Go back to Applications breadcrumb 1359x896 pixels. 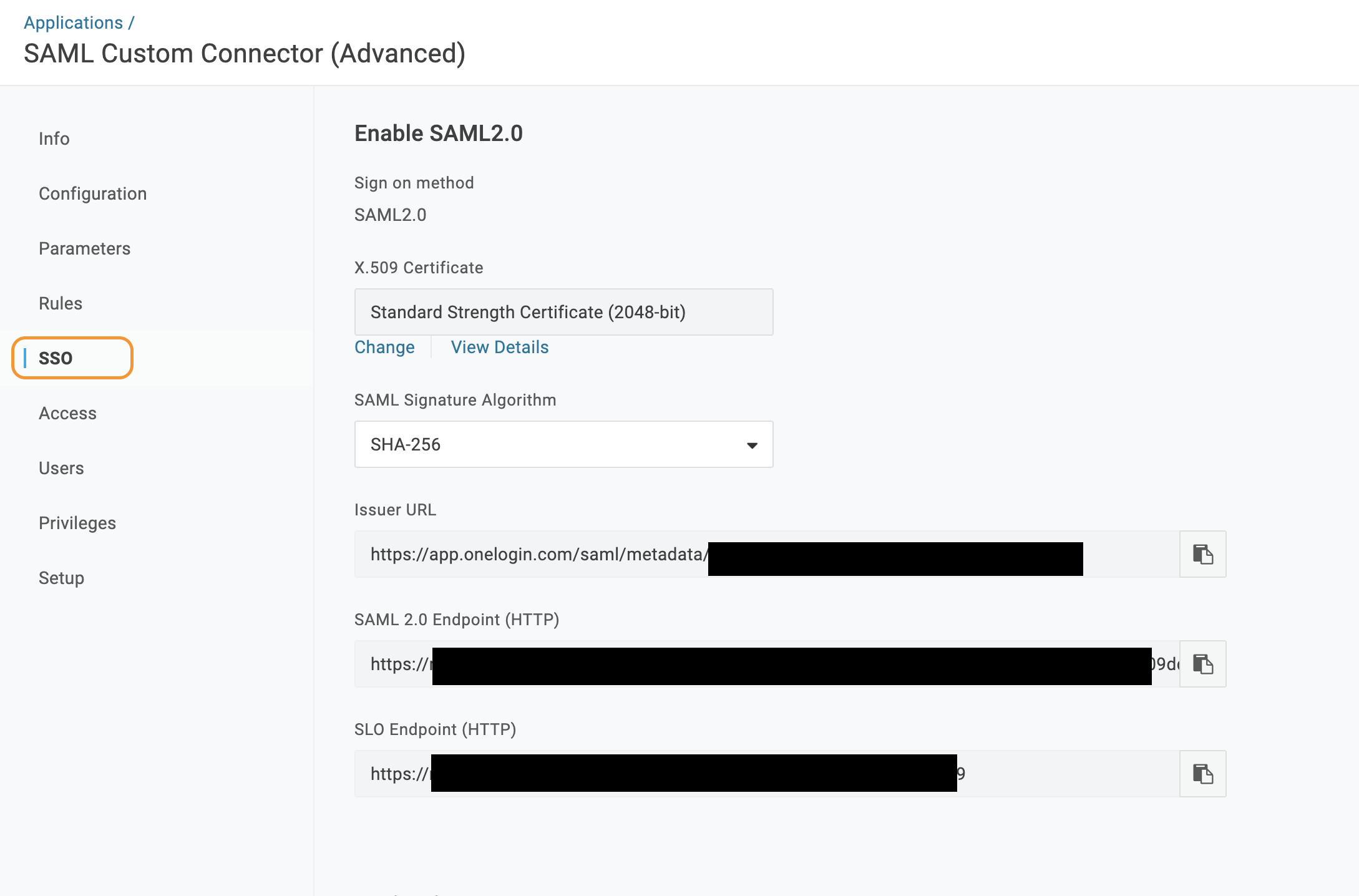click(73, 22)
